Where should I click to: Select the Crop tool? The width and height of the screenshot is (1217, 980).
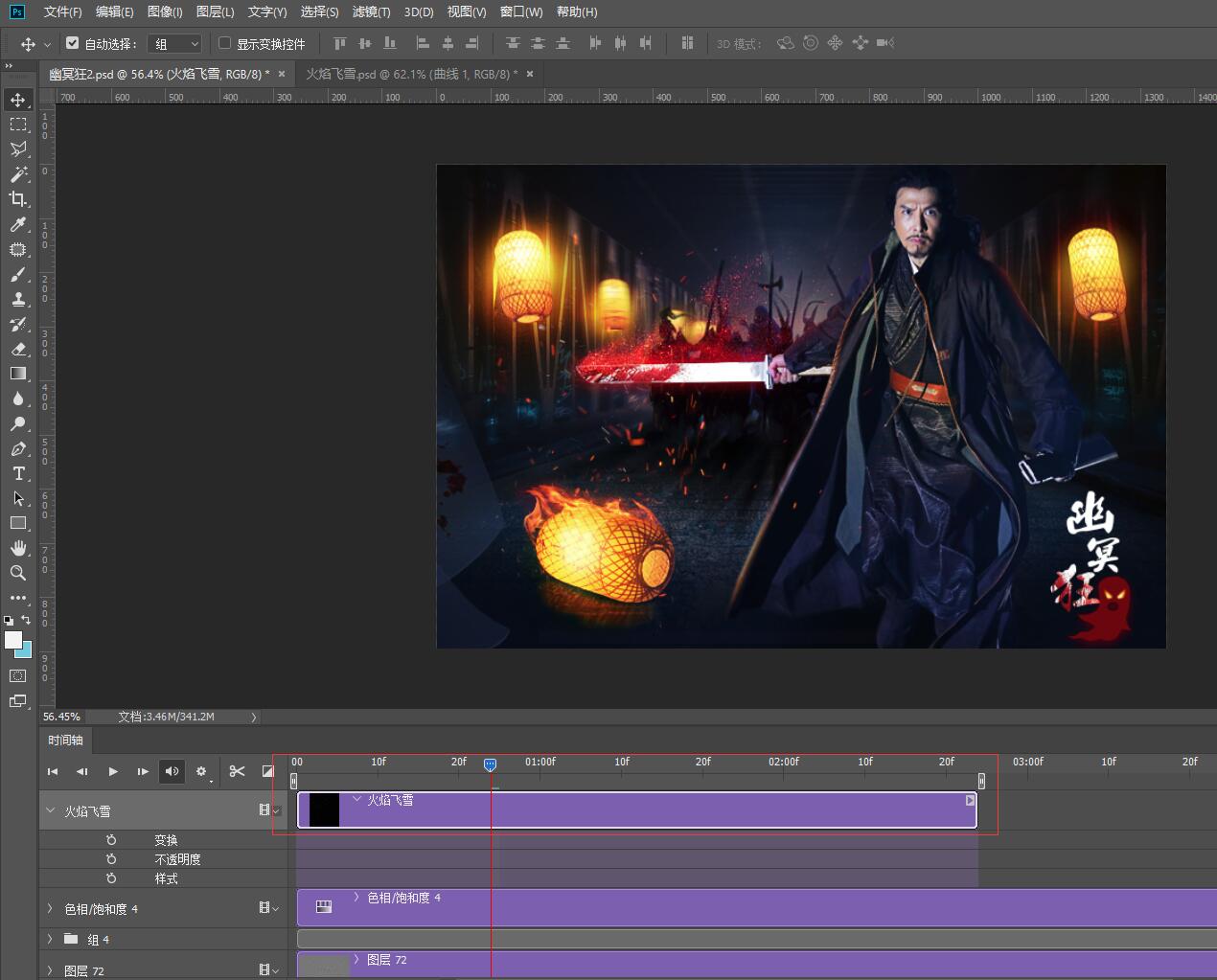pyautogui.click(x=18, y=199)
